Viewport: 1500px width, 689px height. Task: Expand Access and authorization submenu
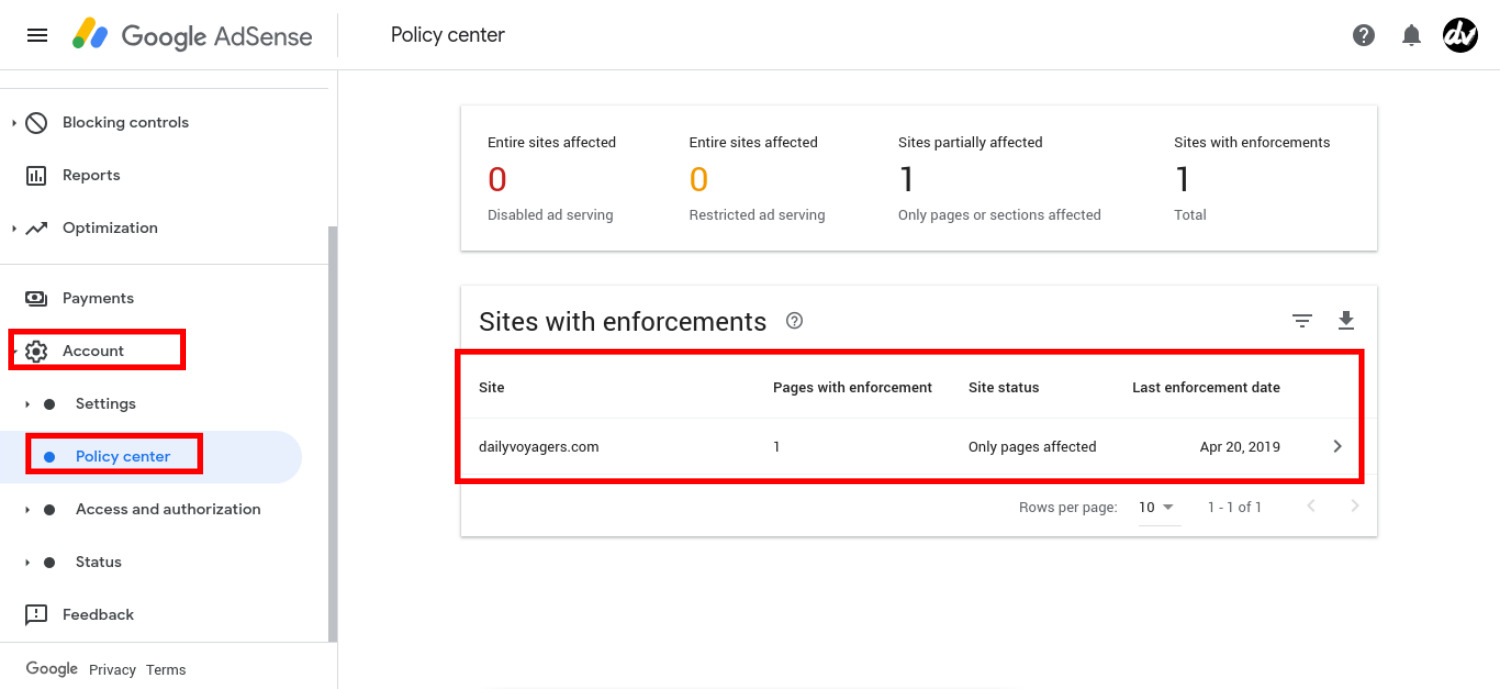(x=28, y=509)
